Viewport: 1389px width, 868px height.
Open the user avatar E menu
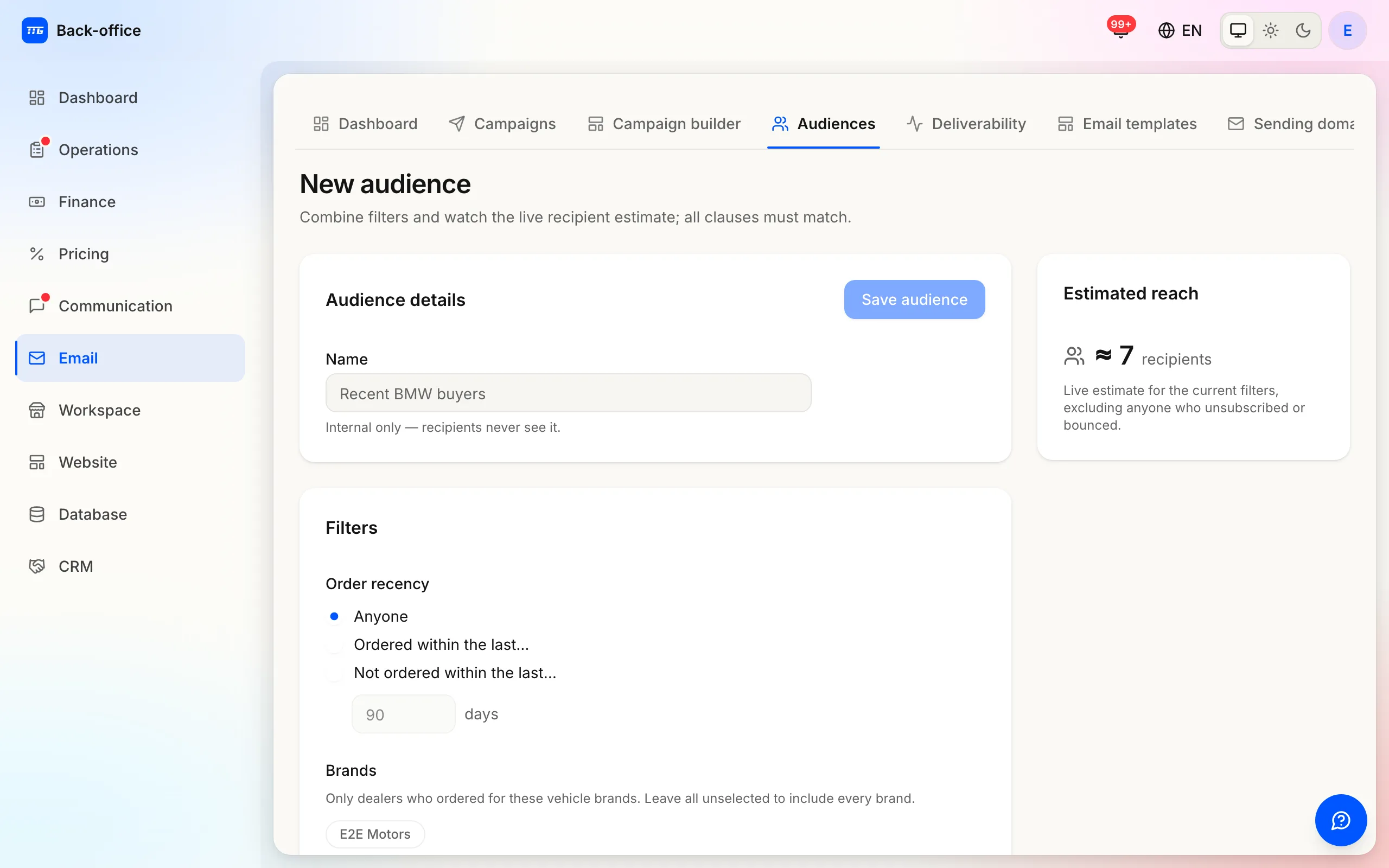pyautogui.click(x=1347, y=30)
